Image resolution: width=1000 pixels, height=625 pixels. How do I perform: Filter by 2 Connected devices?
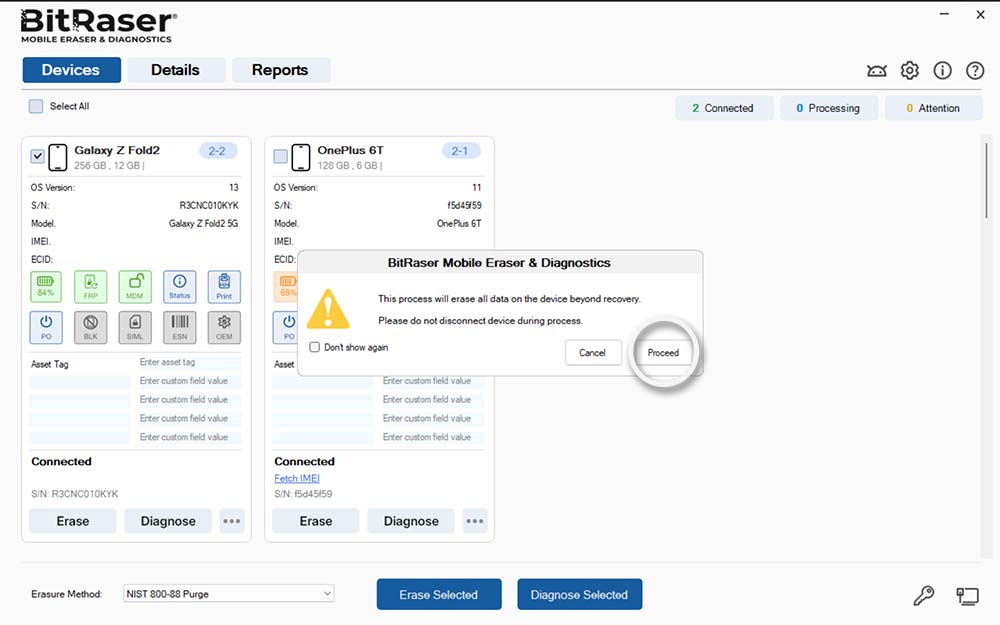(x=724, y=108)
